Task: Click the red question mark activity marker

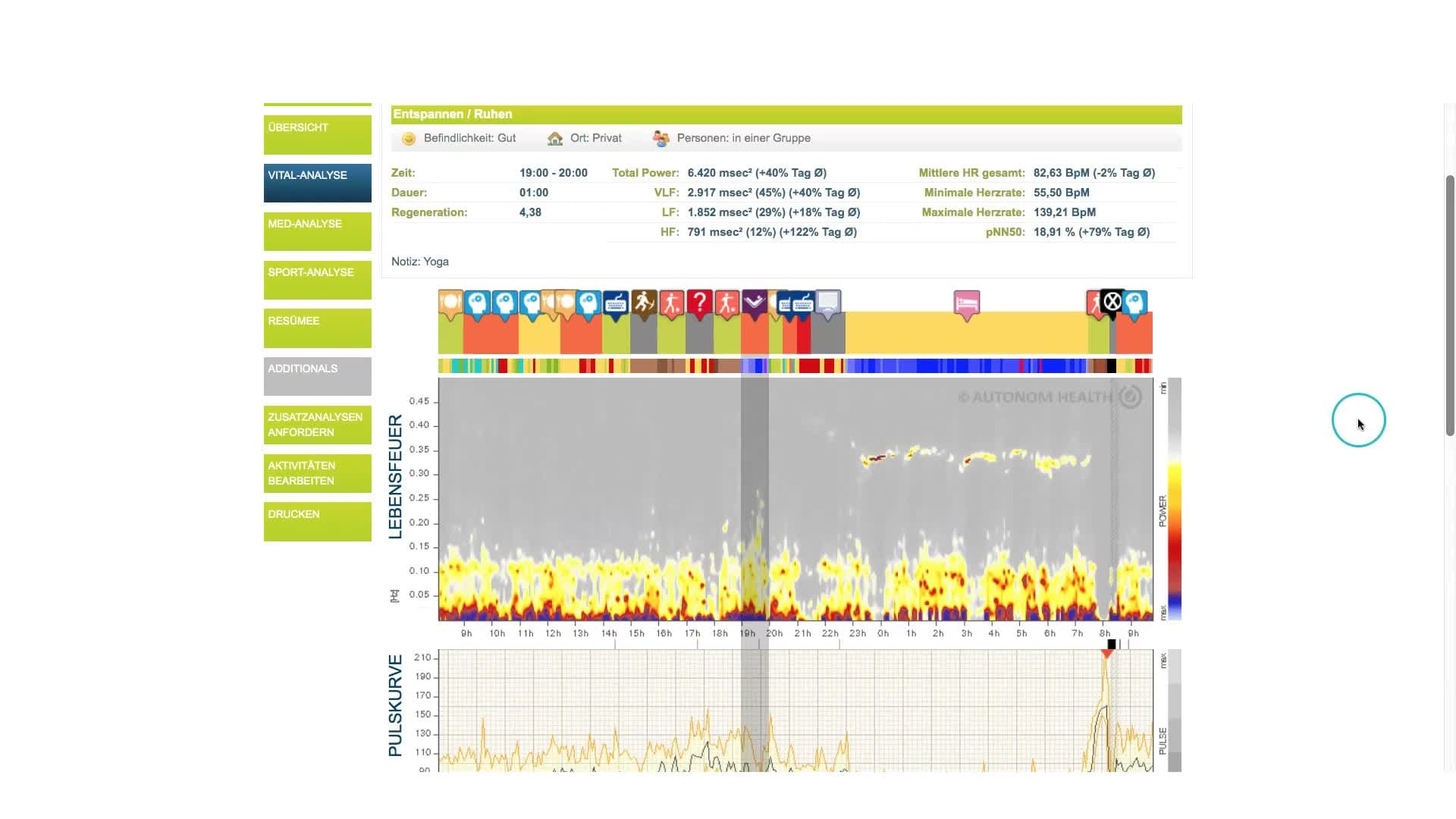Action: (699, 303)
